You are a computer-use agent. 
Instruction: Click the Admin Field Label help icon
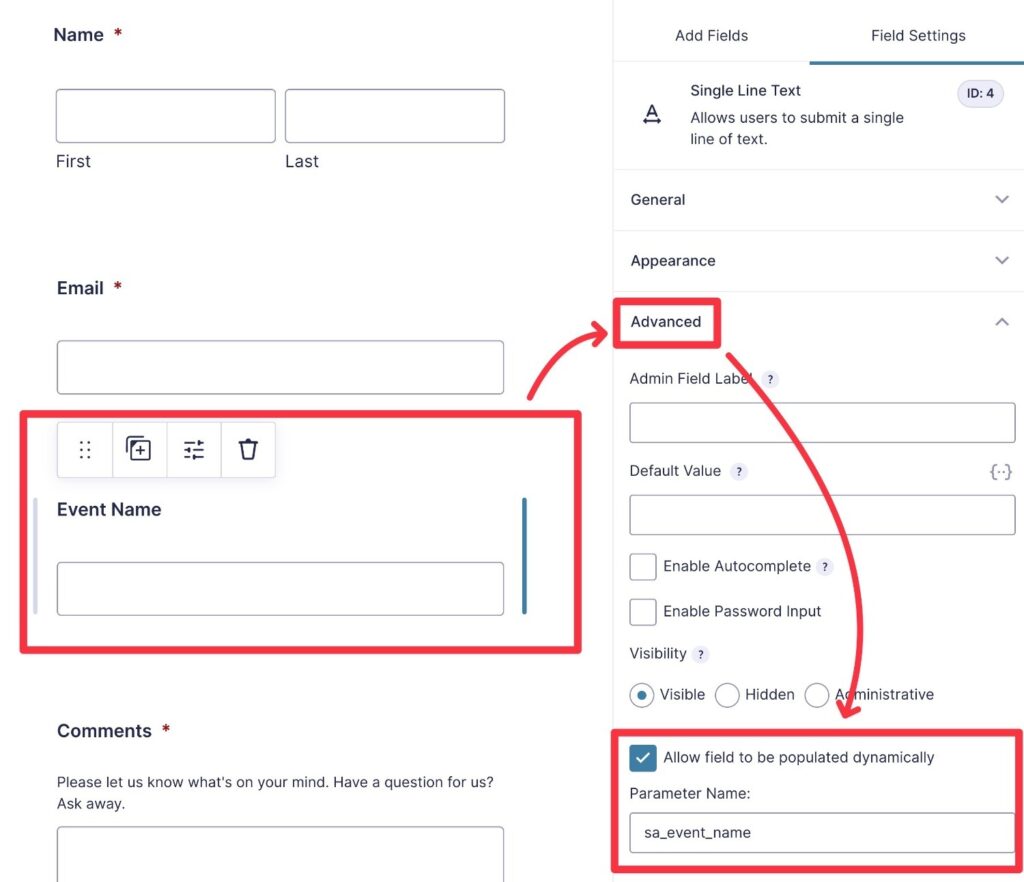[x=768, y=379]
